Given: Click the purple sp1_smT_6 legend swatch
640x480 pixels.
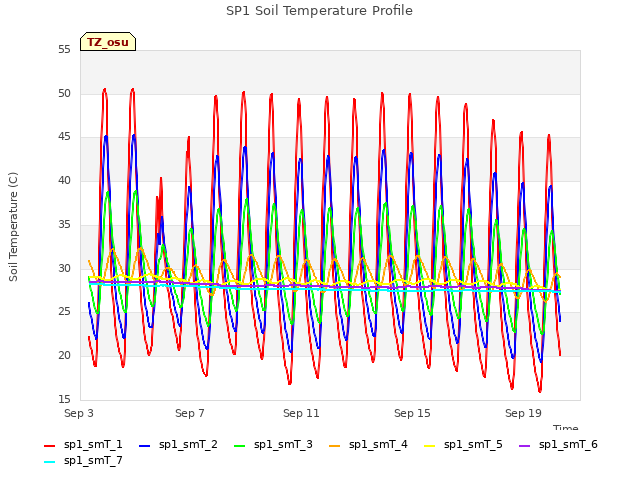Looking at the screenshot, I should click(524, 446).
